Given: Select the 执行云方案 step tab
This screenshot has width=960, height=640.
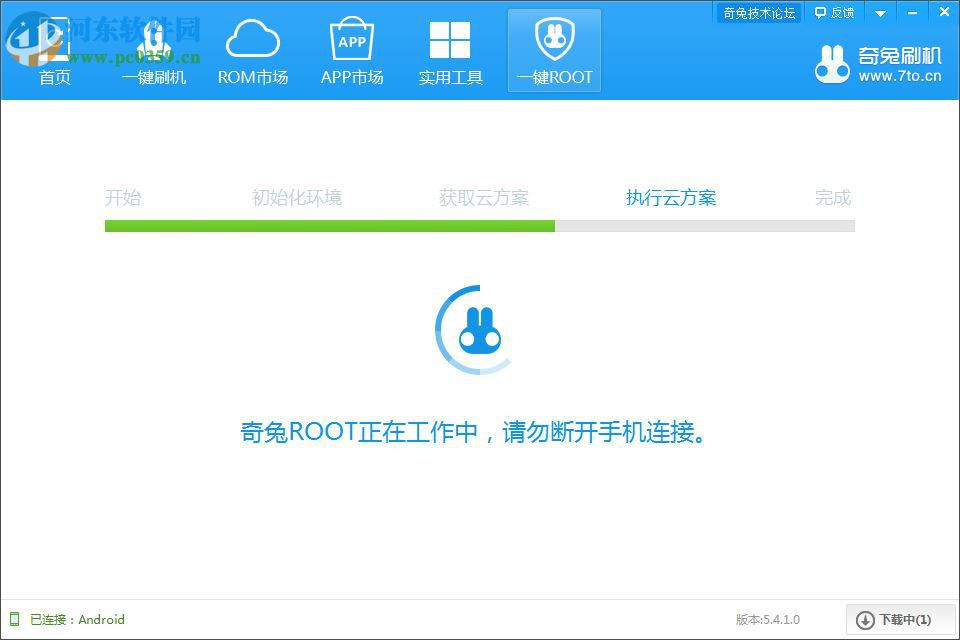Looking at the screenshot, I should coord(670,197).
